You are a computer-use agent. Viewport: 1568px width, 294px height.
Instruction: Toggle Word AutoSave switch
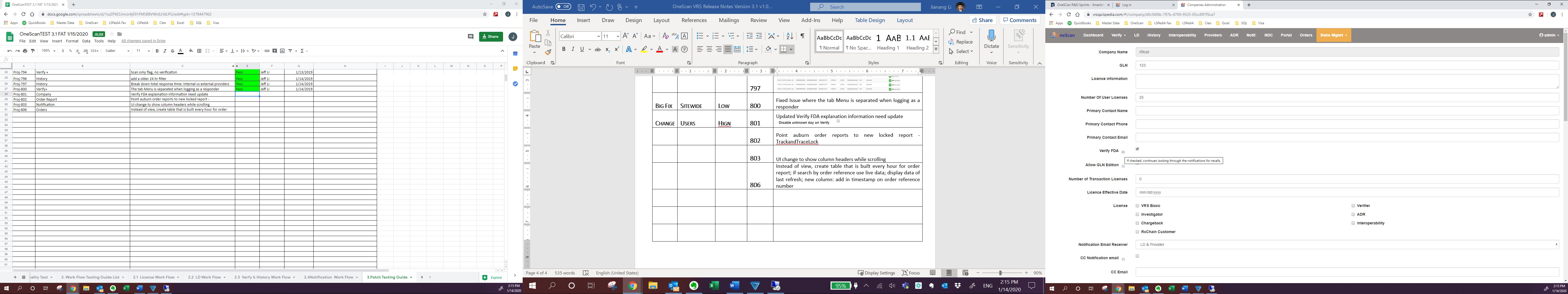point(563,7)
